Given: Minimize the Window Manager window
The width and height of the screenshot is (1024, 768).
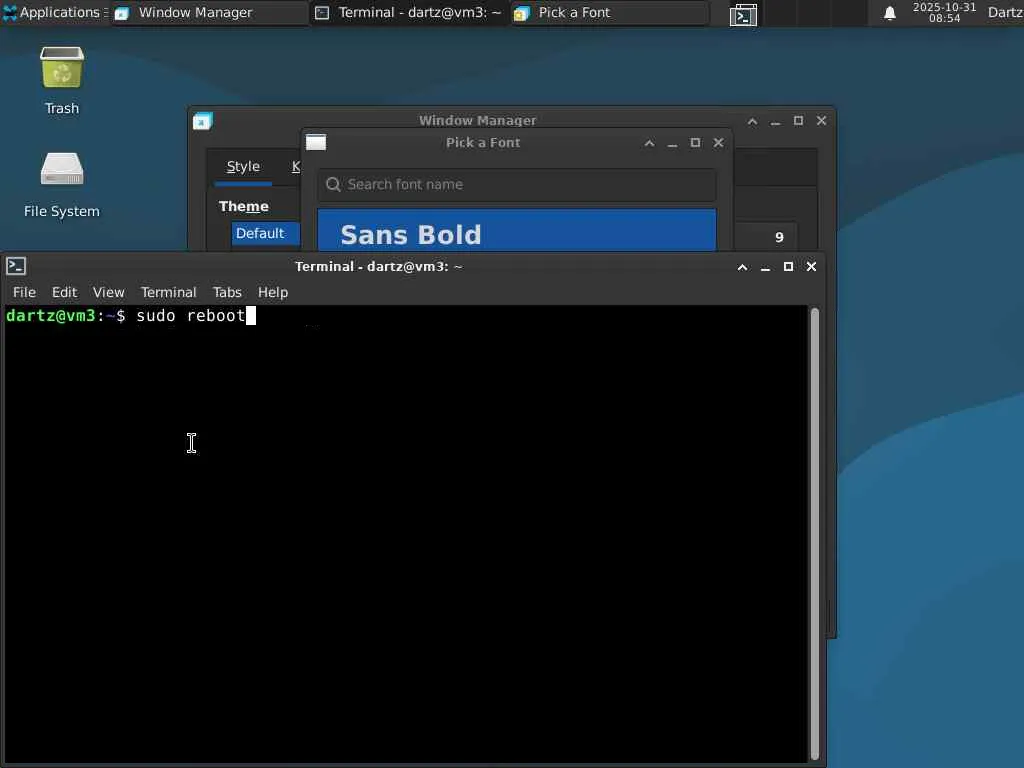Looking at the screenshot, I should tap(775, 121).
